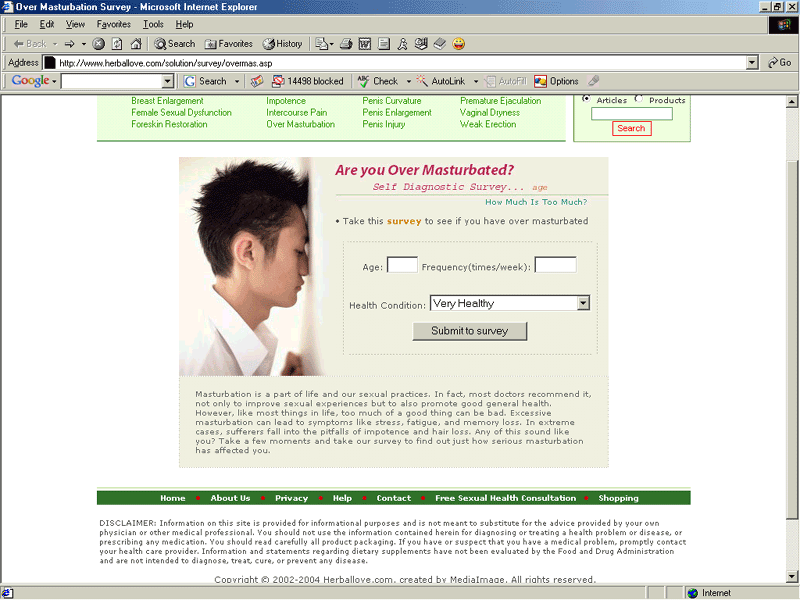The image size is (800, 600).
Task: Click the highlighter pen icon
Action: click(593, 81)
